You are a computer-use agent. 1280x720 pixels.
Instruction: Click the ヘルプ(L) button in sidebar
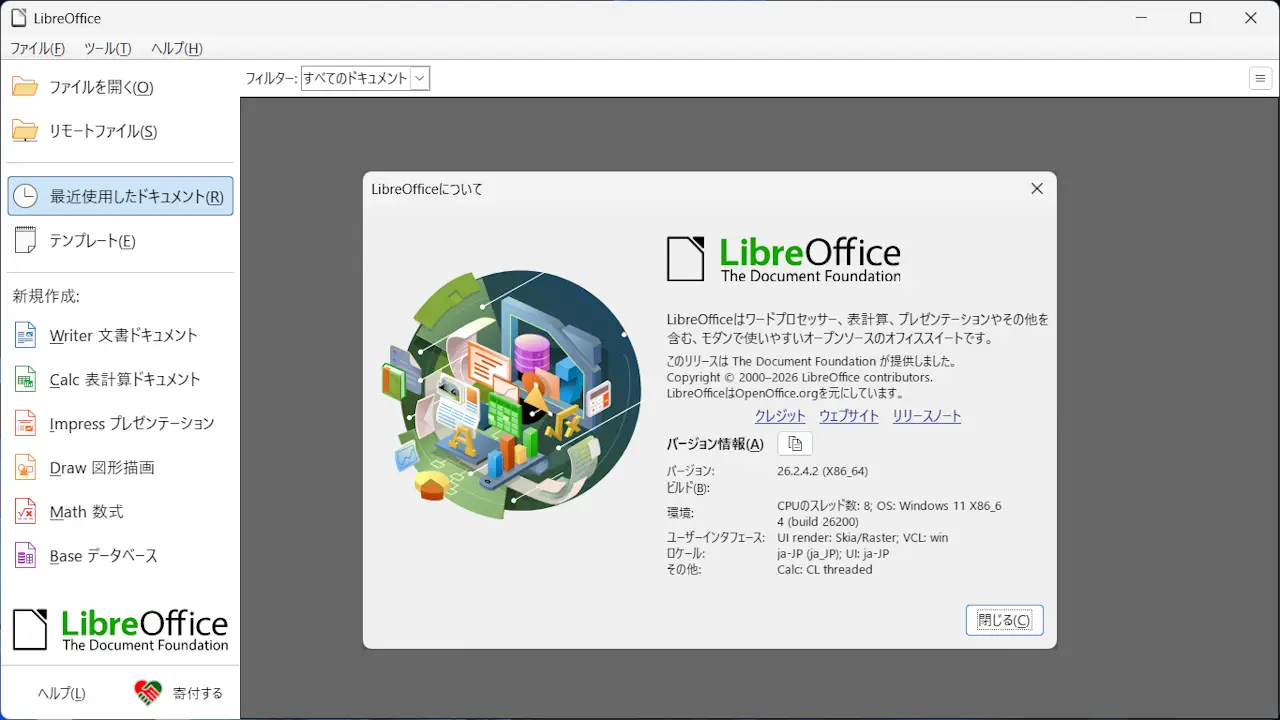[61, 693]
